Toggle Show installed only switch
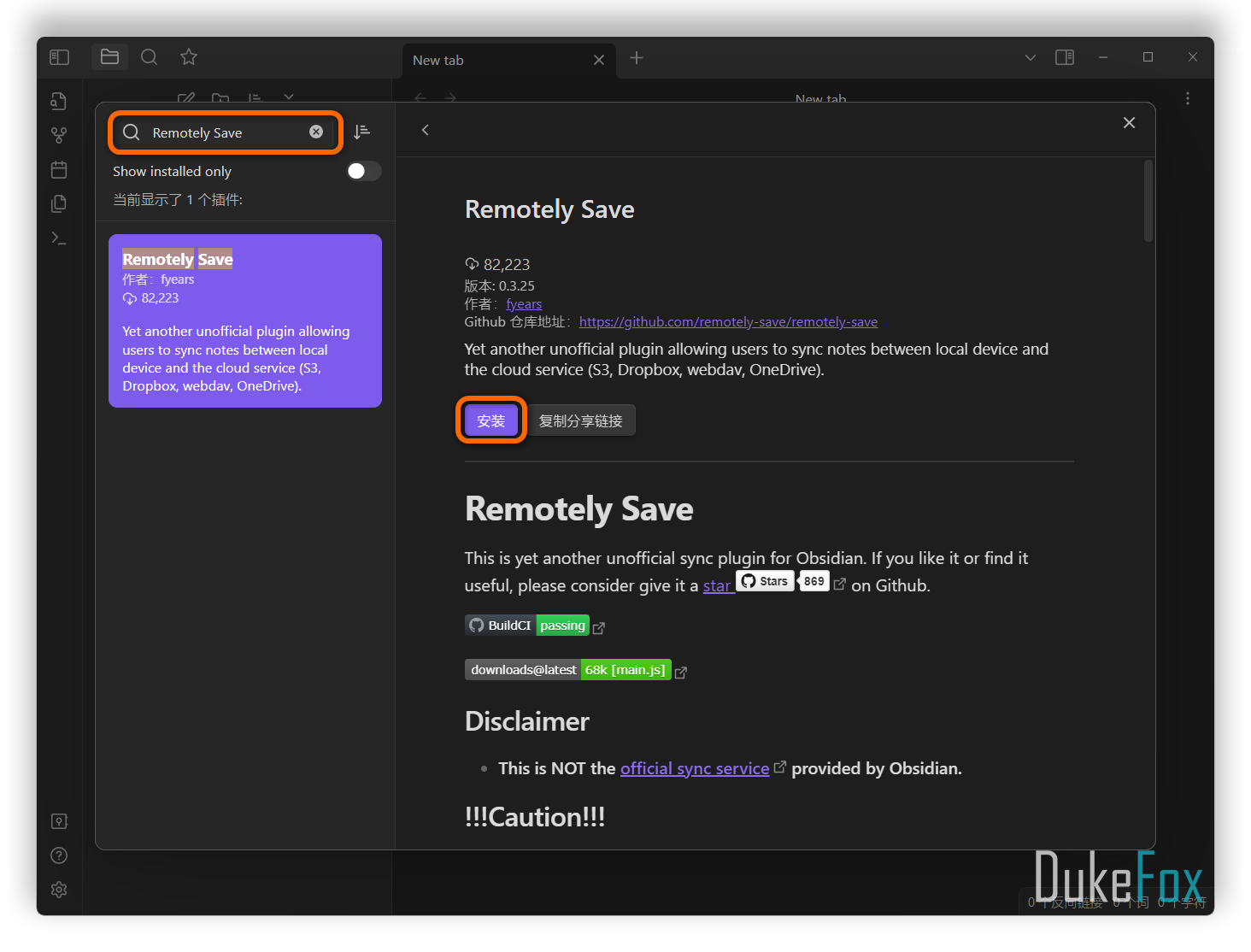The height and width of the screenshot is (952, 1251). 362,171
